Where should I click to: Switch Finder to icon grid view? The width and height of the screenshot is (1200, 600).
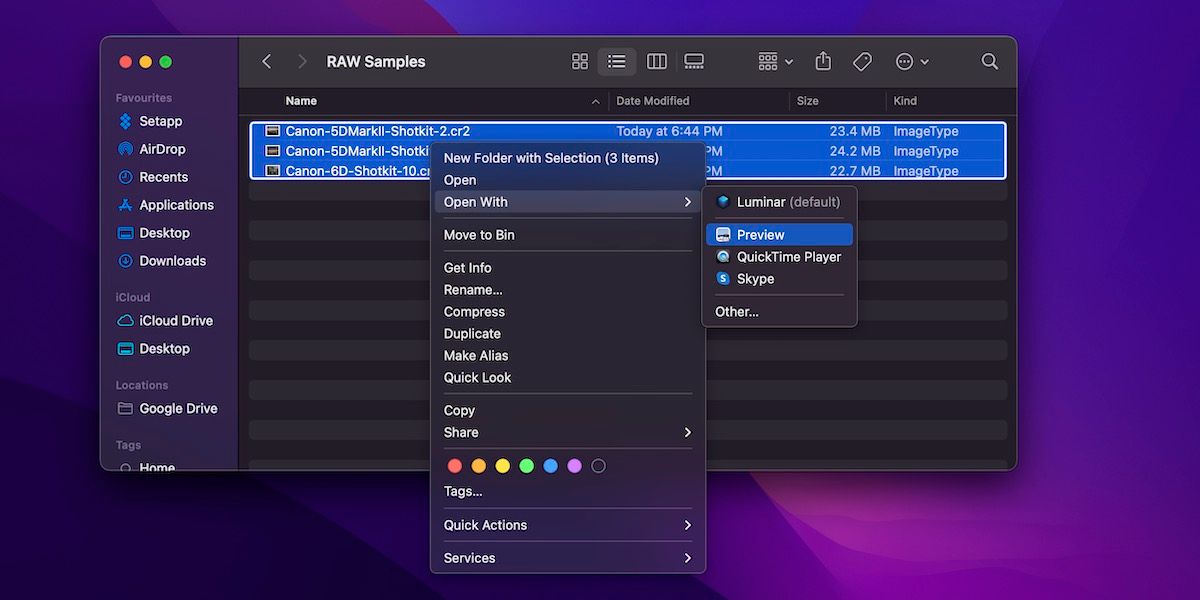[580, 62]
